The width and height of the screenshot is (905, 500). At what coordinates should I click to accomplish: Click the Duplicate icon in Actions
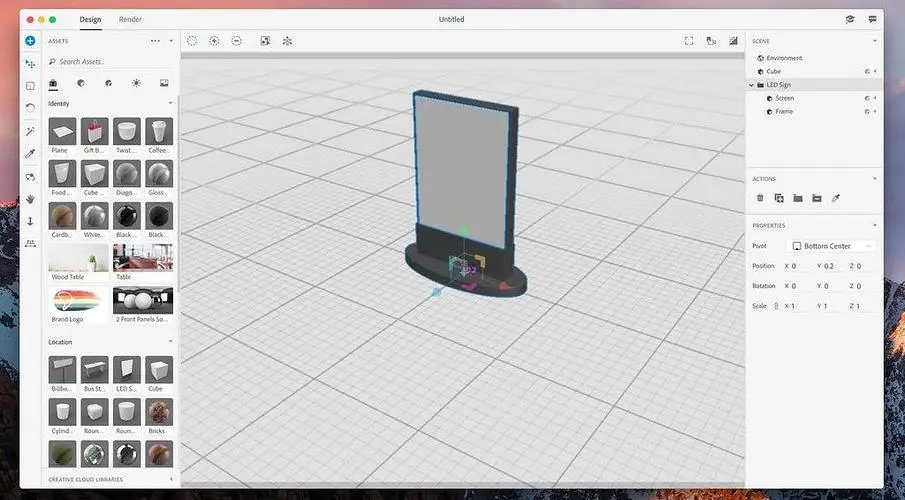(x=779, y=198)
